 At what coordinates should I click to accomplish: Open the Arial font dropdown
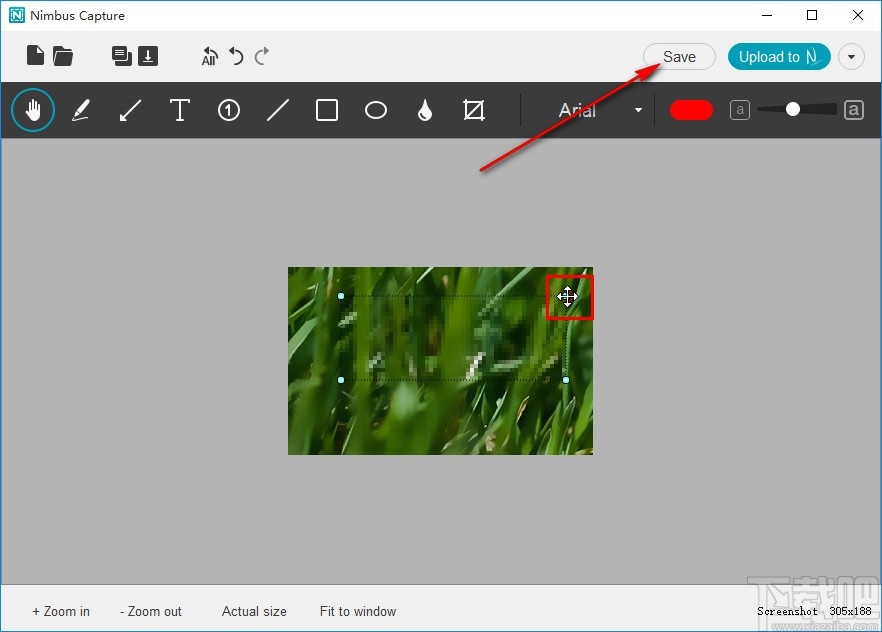[x=599, y=110]
